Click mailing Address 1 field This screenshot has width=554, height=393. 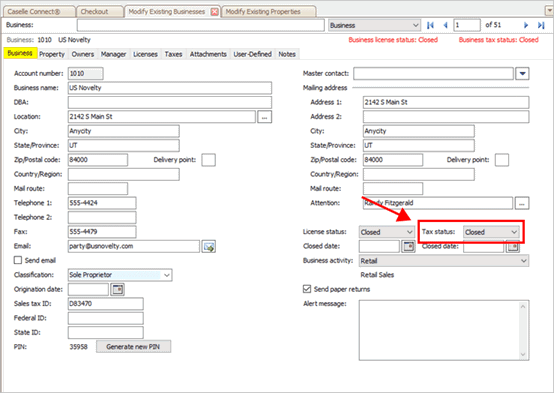[x=446, y=102]
